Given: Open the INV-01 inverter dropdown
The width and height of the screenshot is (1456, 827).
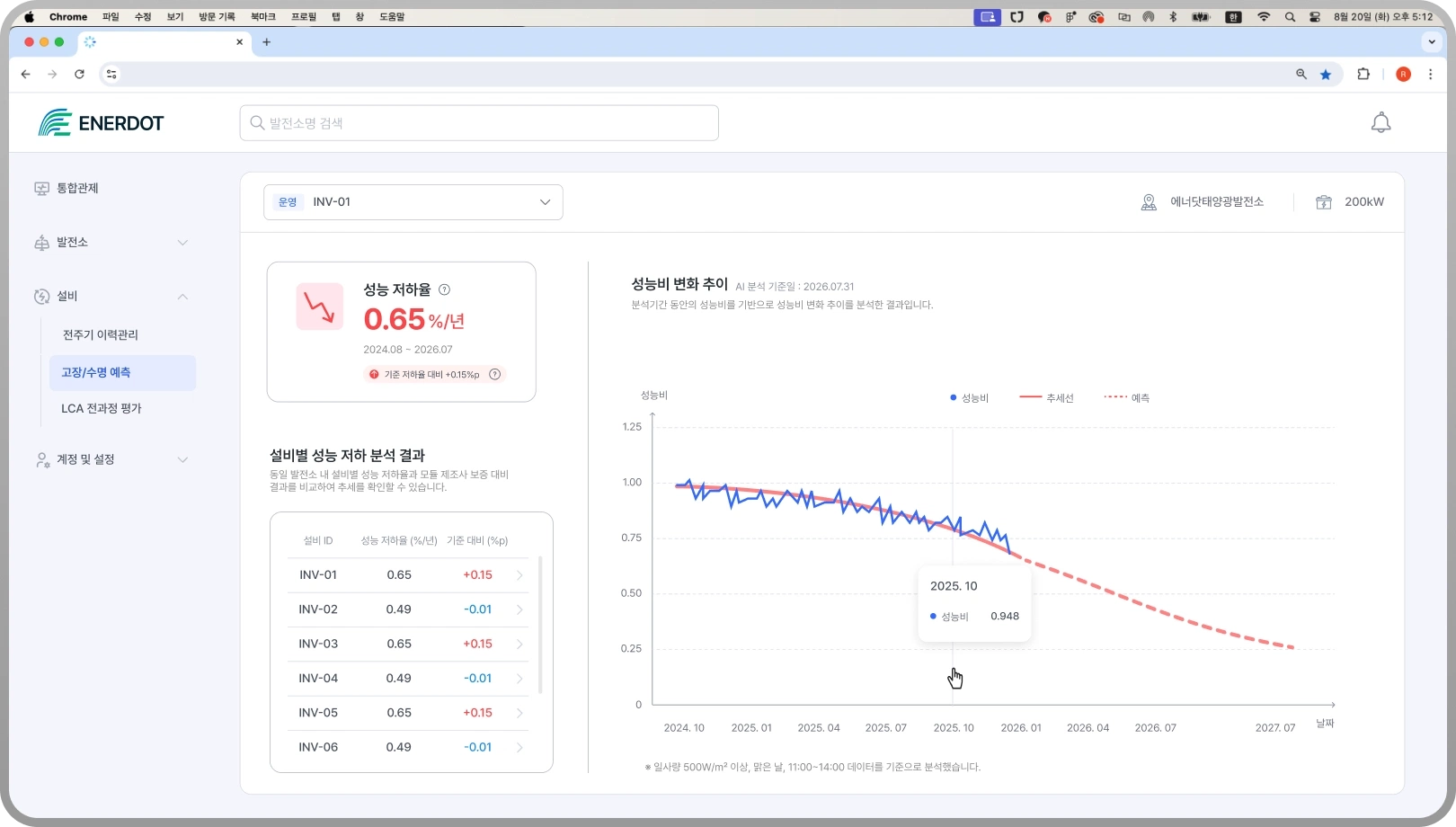Looking at the screenshot, I should (x=413, y=202).
